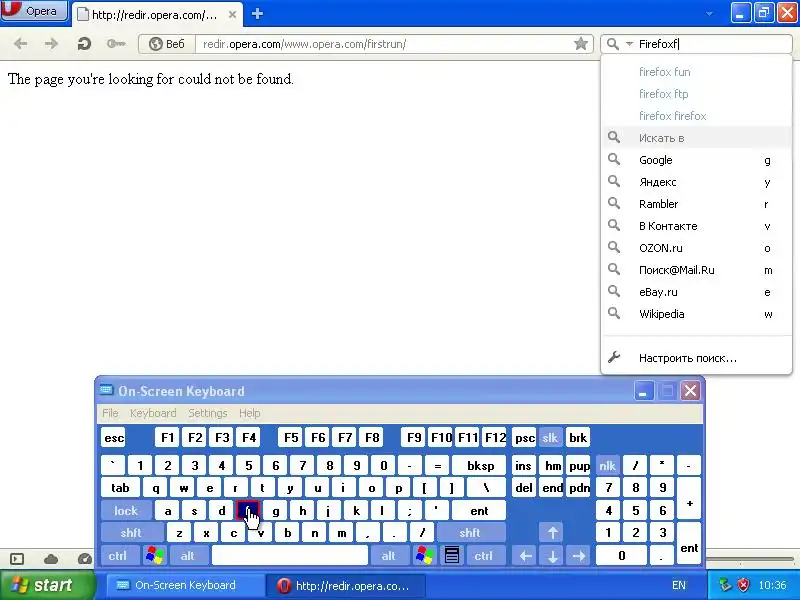
Task: Toggle the caps lock key
Action: coord(126,510)
